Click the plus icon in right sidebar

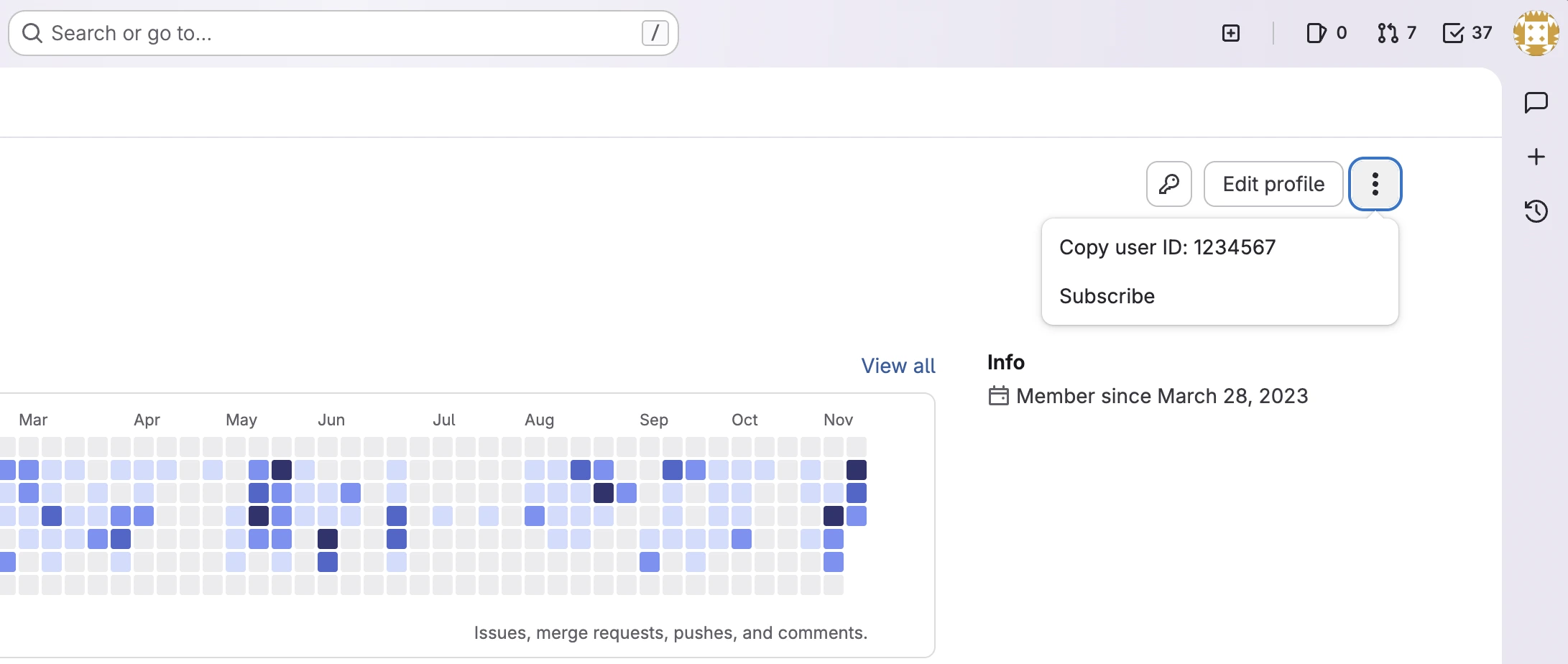point(1536,157)
